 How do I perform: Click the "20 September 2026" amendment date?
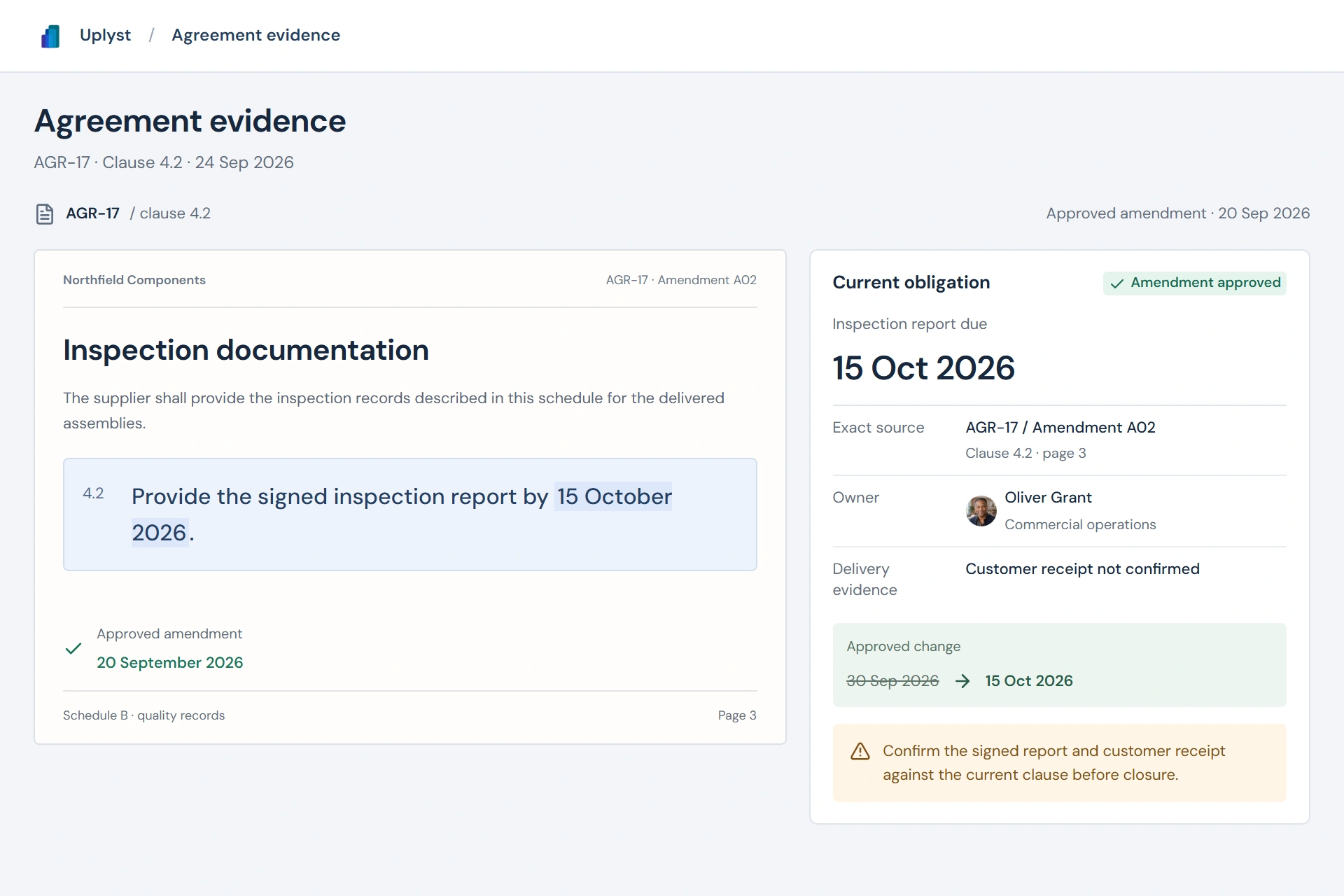tap(169, 662)
